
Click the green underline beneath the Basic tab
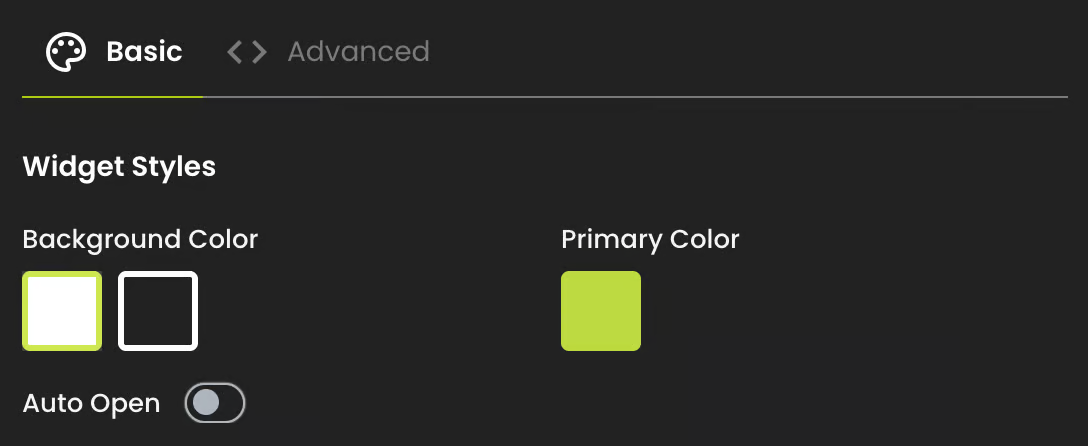(x=112, y=96)
